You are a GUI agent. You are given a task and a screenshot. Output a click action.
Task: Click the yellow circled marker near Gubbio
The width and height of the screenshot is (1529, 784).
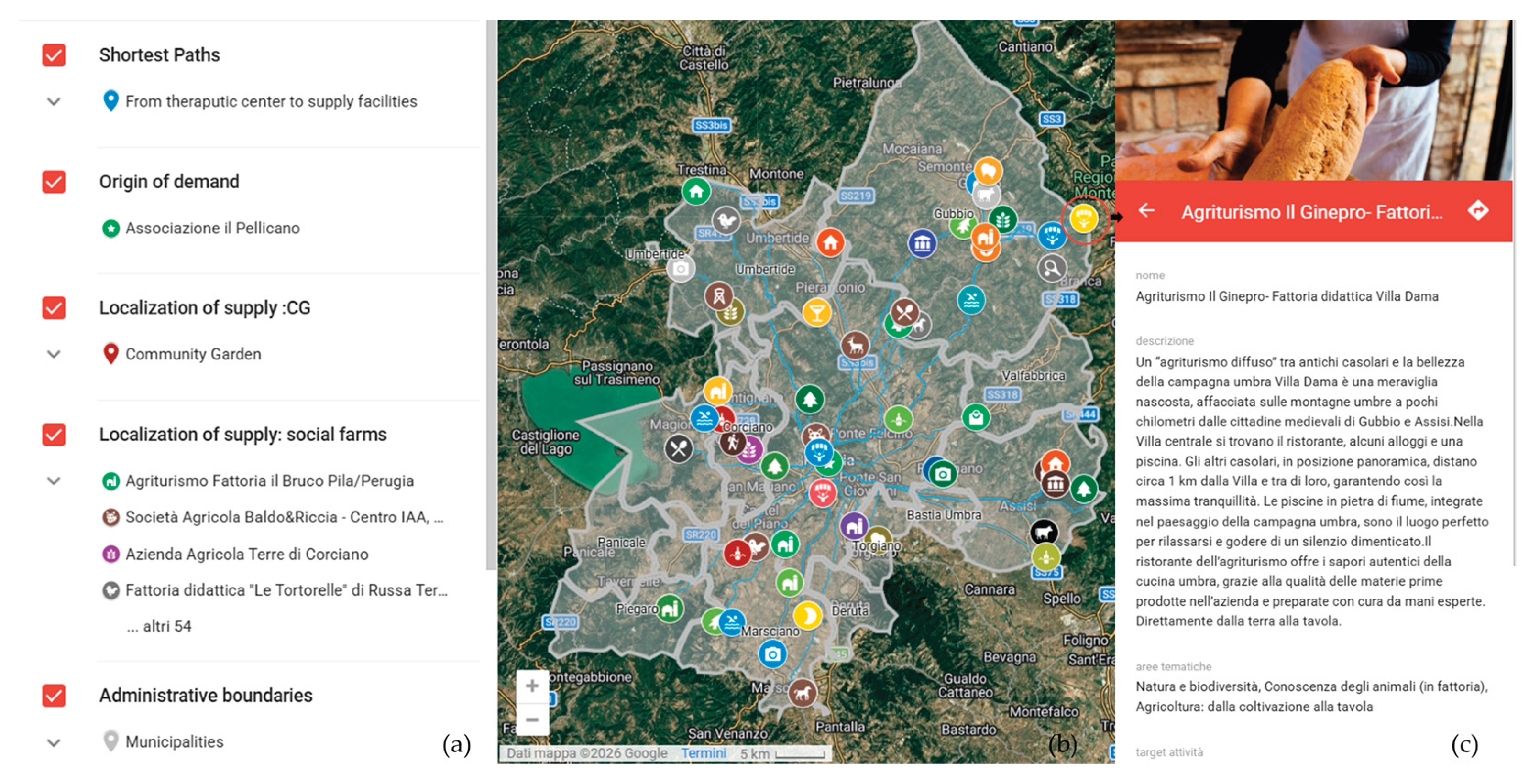pyautogui.click(x=1083, y=218)
